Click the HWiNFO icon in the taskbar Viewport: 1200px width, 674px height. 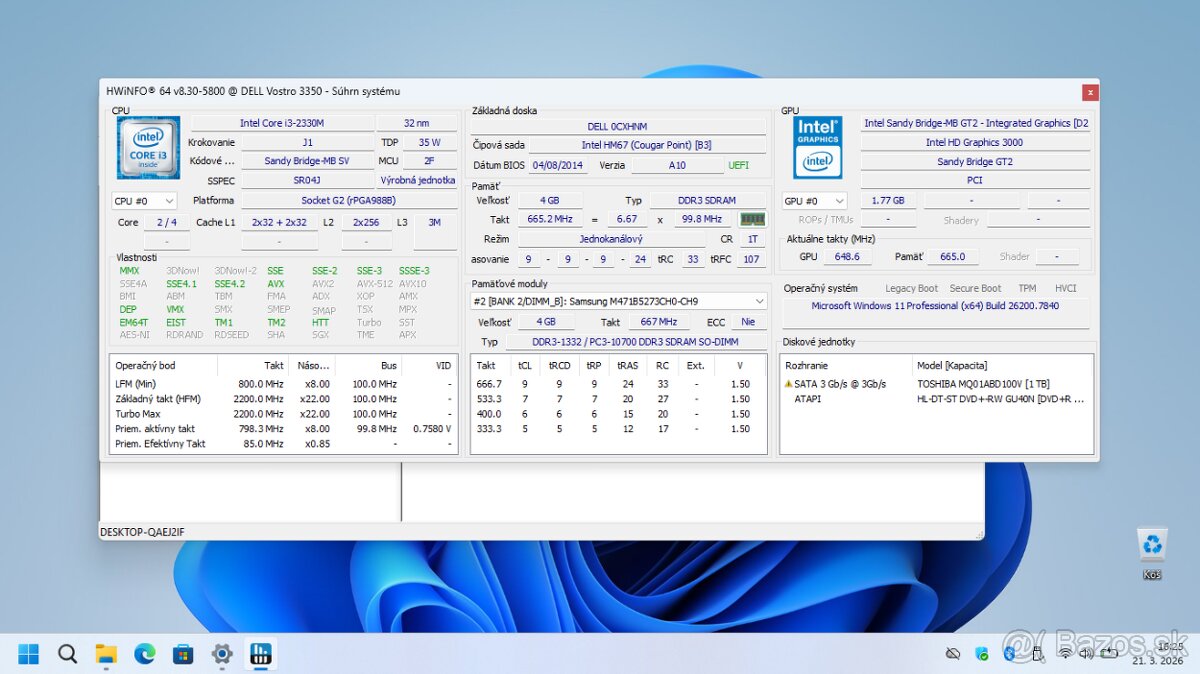coord(261,653)
